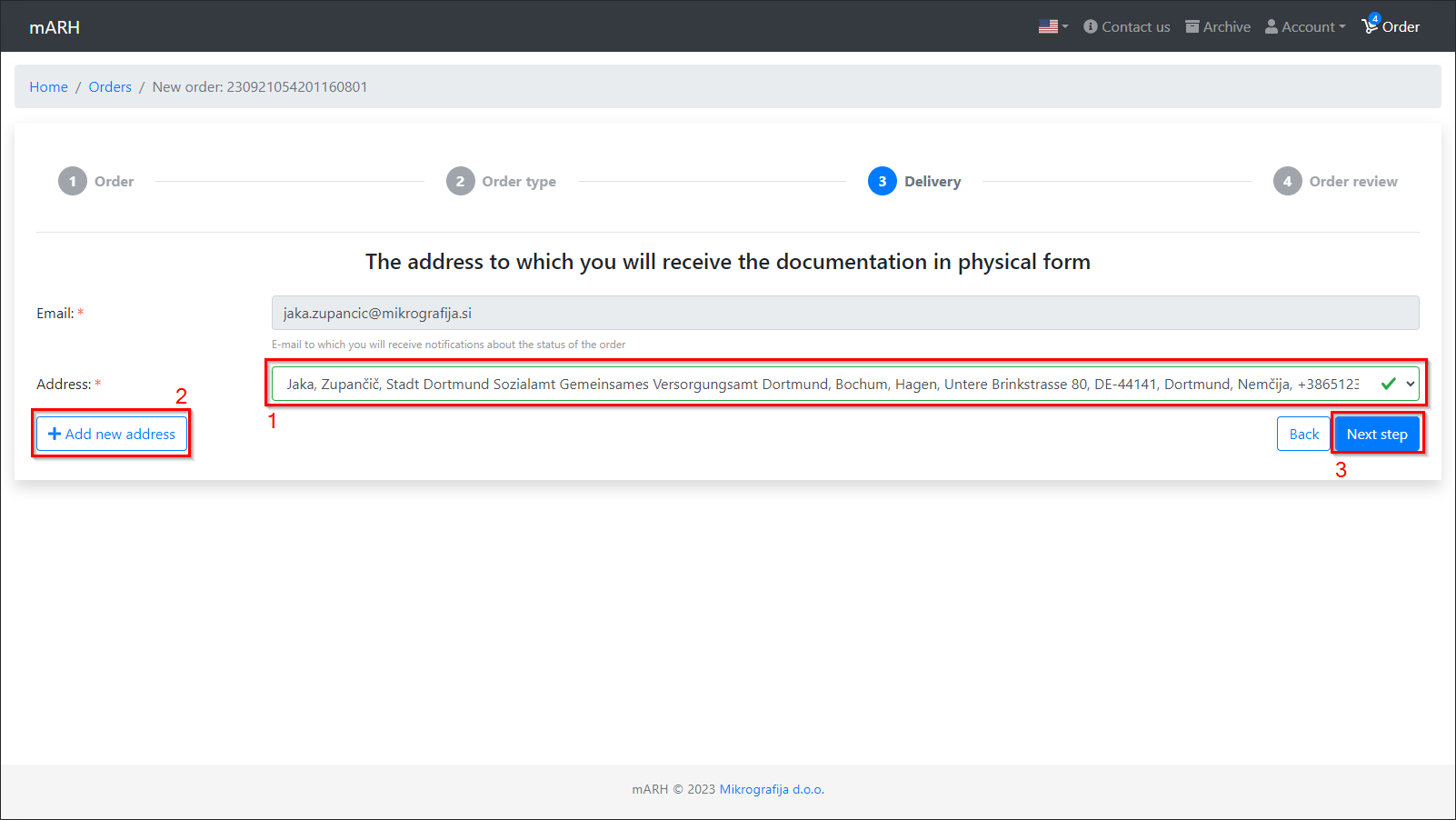Click step 4 Order review circle

[x=1287, y=181]
